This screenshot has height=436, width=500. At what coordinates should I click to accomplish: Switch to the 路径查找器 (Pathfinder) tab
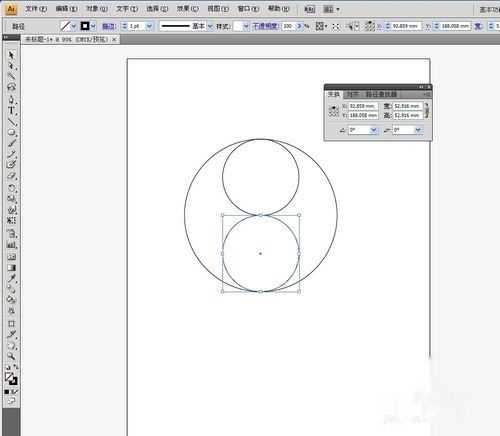tap(382, 95)
